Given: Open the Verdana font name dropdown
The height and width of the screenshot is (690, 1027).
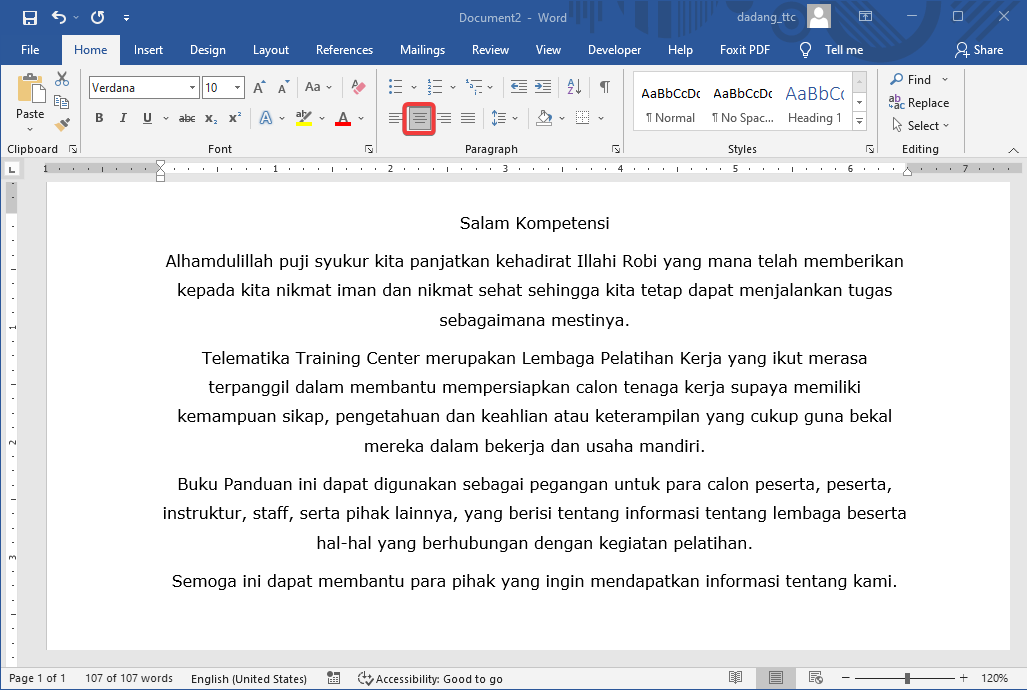Looking at the screenshot, I should tap(192, 88).
